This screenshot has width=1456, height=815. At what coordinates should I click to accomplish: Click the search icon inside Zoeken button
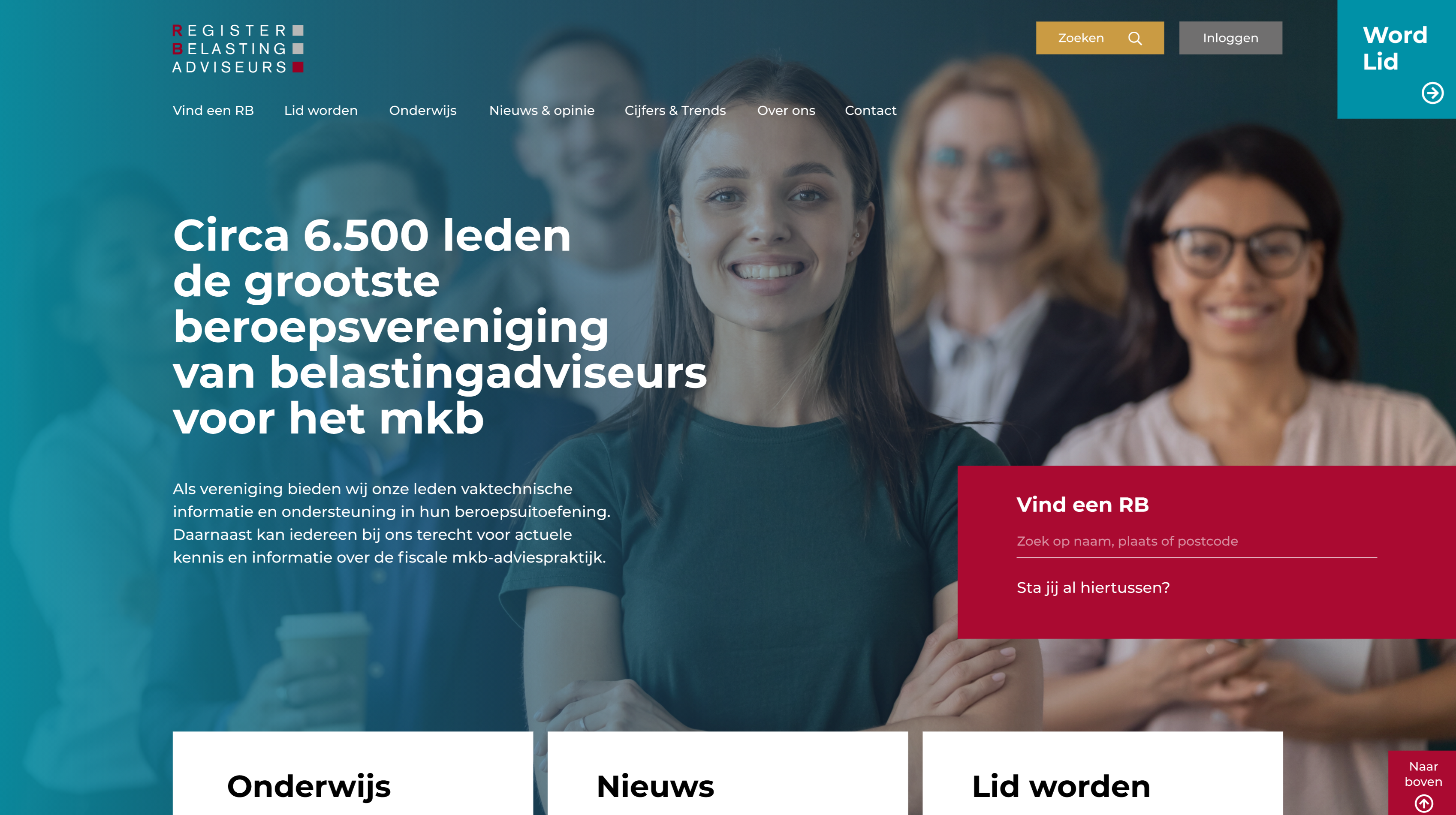1135,38
